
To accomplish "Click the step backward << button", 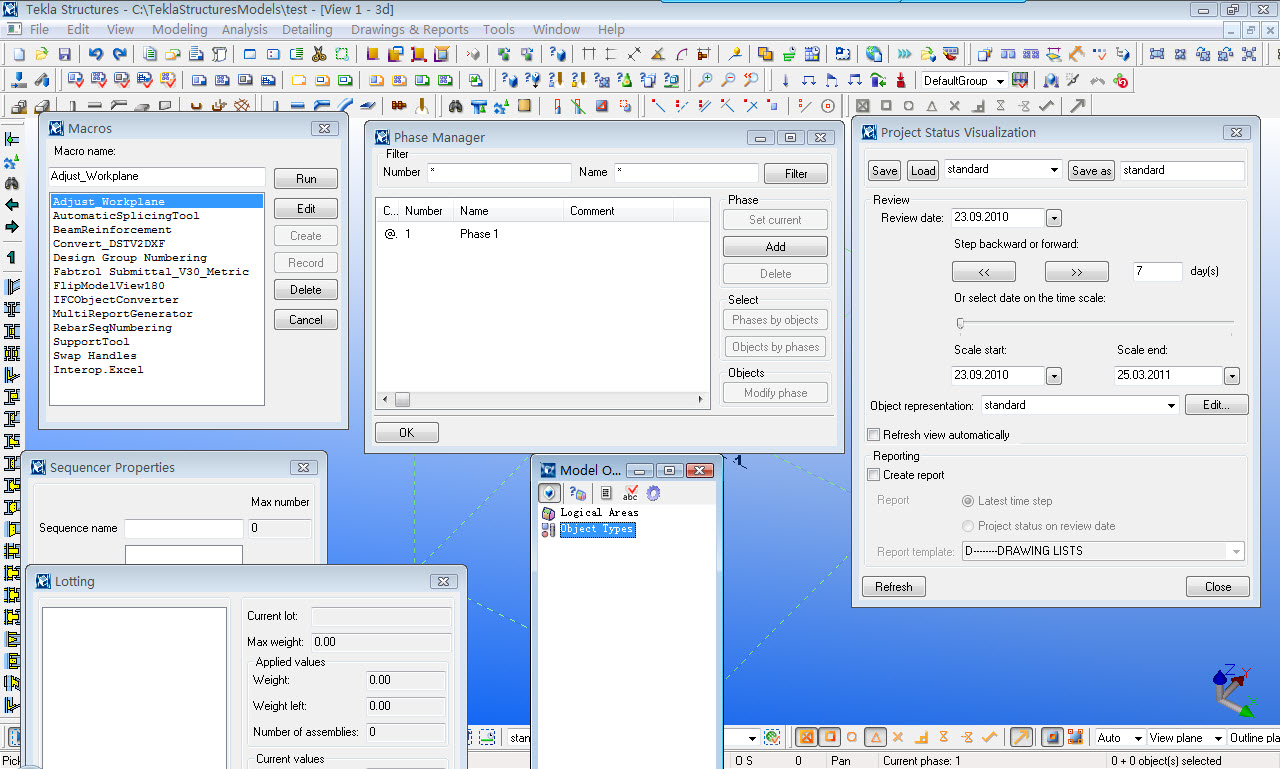I will [984, 271].
